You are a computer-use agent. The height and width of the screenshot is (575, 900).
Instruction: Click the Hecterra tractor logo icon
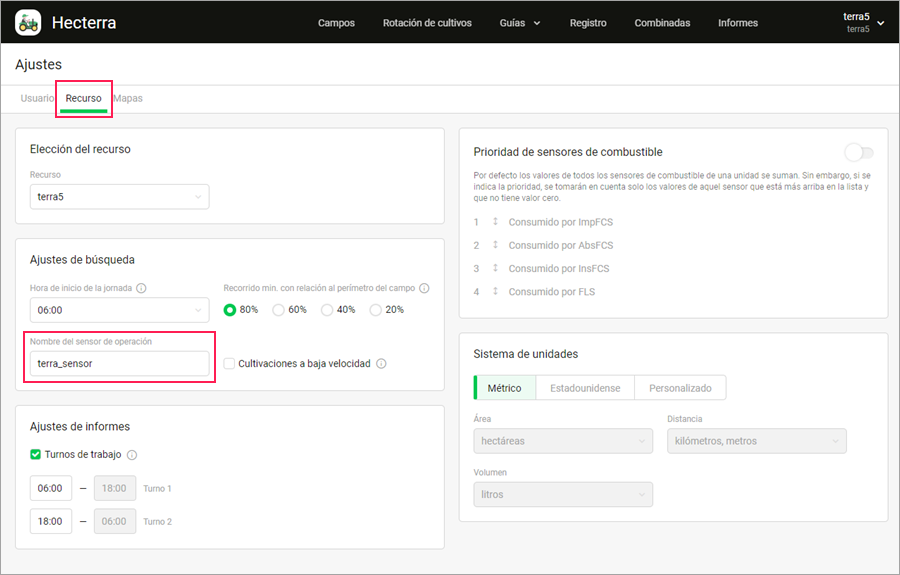point(28,22)
